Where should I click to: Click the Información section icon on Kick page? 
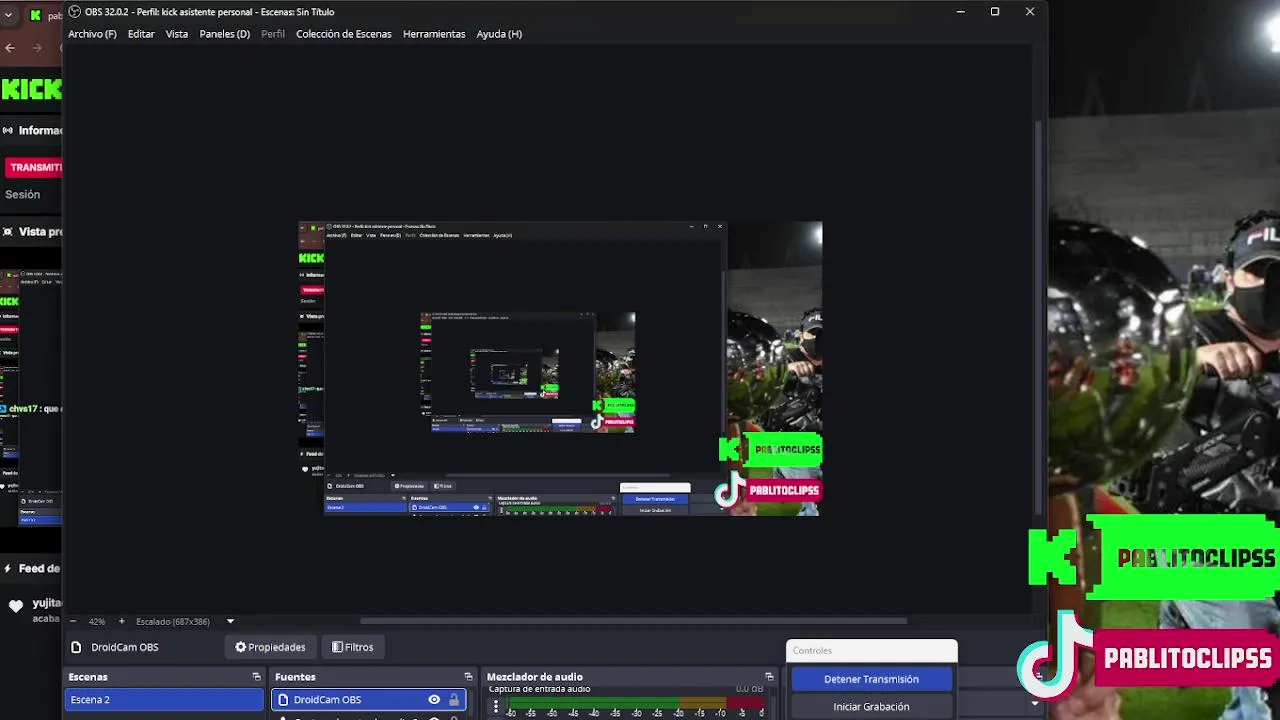(8, 130)
